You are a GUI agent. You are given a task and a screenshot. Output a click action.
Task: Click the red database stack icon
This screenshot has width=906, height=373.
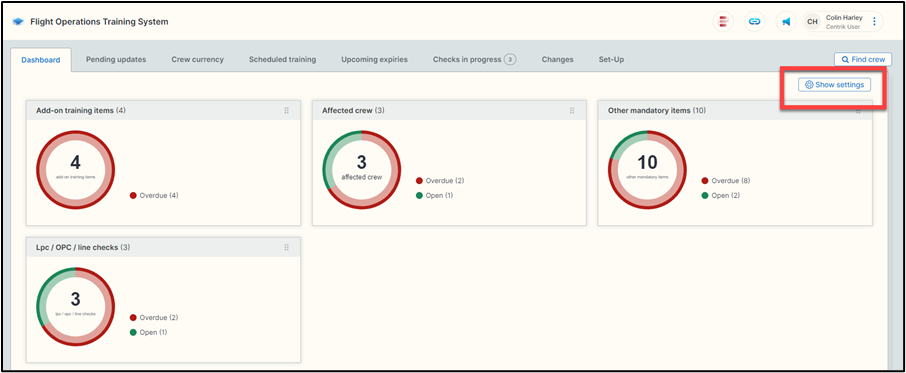722,21
